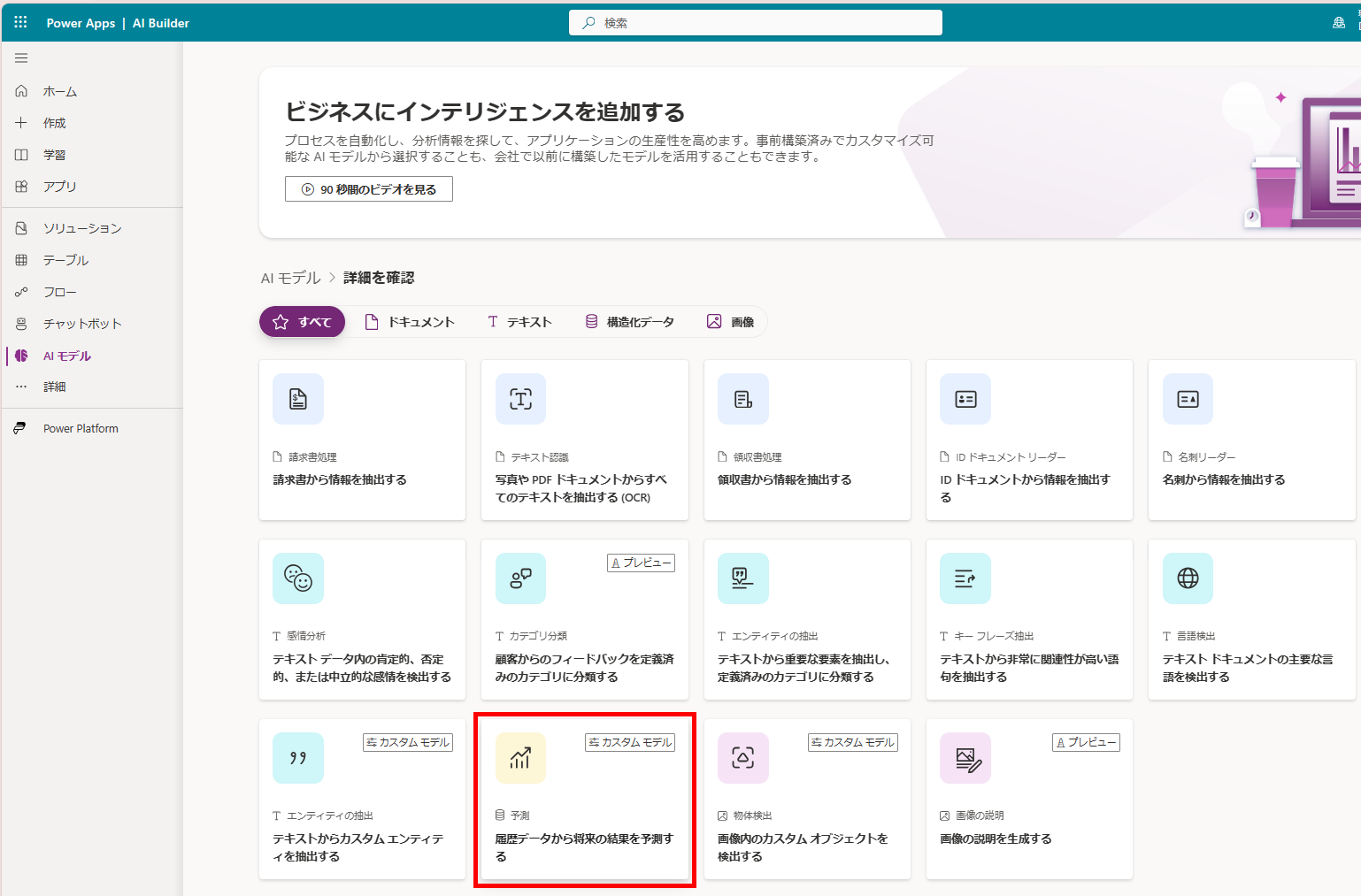This screenshot has width=1361, height=896.
Task: Click the テーブル grid icon in sidebar
Action: click(21, 260)
